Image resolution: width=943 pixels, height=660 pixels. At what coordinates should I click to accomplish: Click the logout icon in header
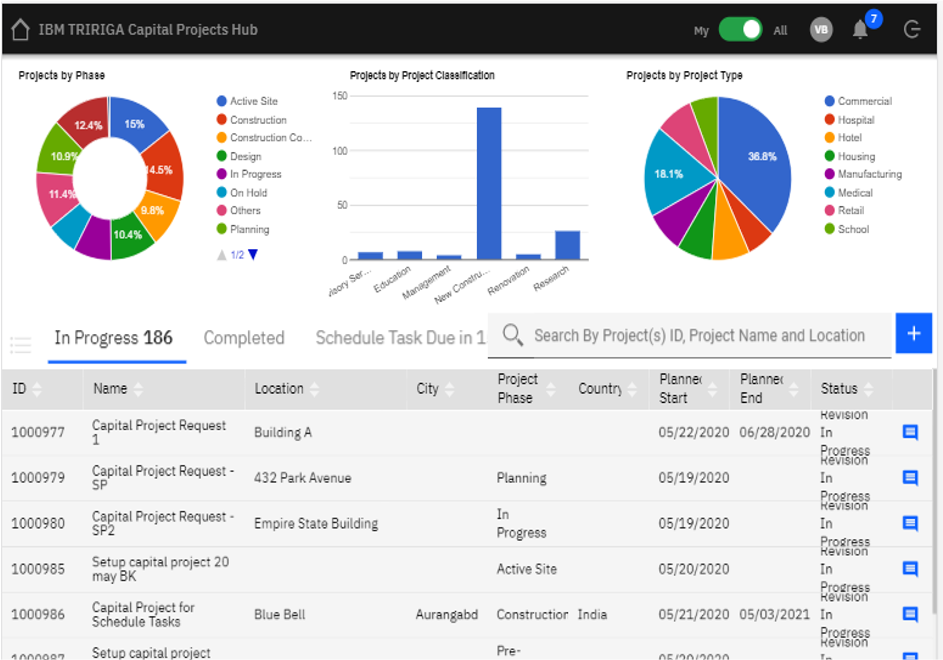[912, 29]
